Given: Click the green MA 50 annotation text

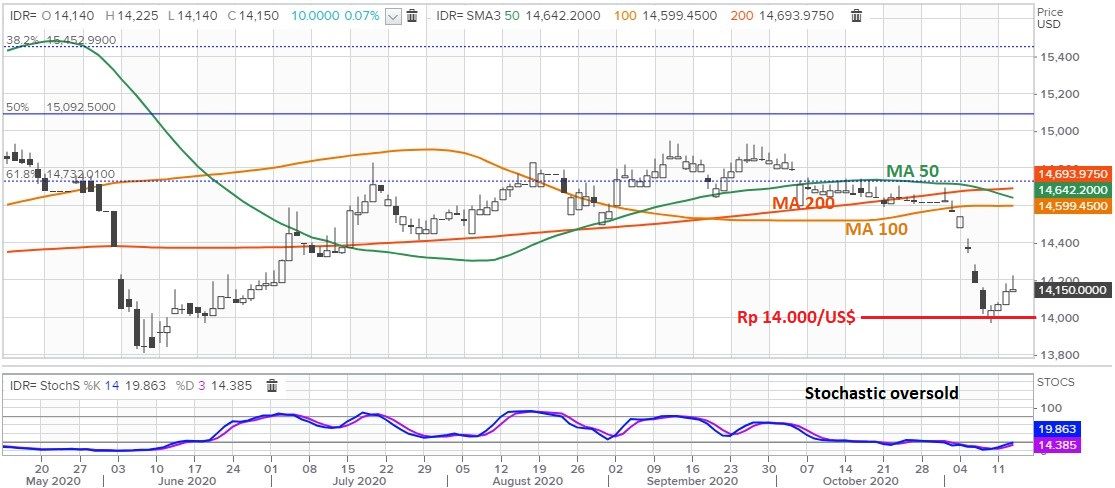Looking at the screenshot, I should (x=914, y=170).
